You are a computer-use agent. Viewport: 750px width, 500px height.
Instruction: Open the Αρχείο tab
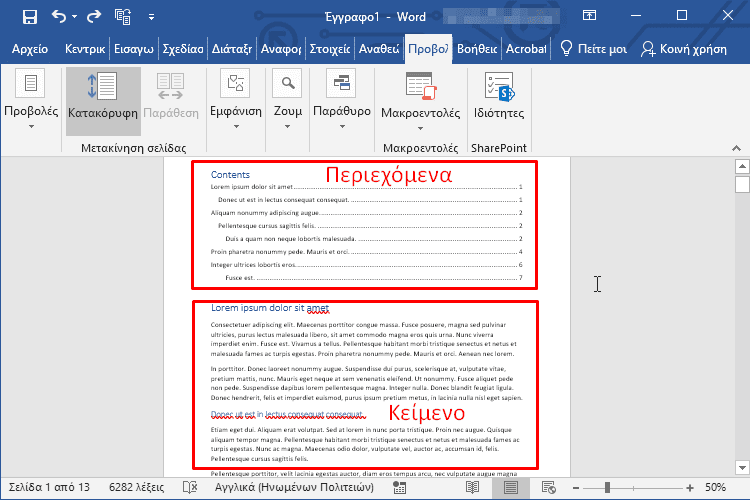click(30, 49)
